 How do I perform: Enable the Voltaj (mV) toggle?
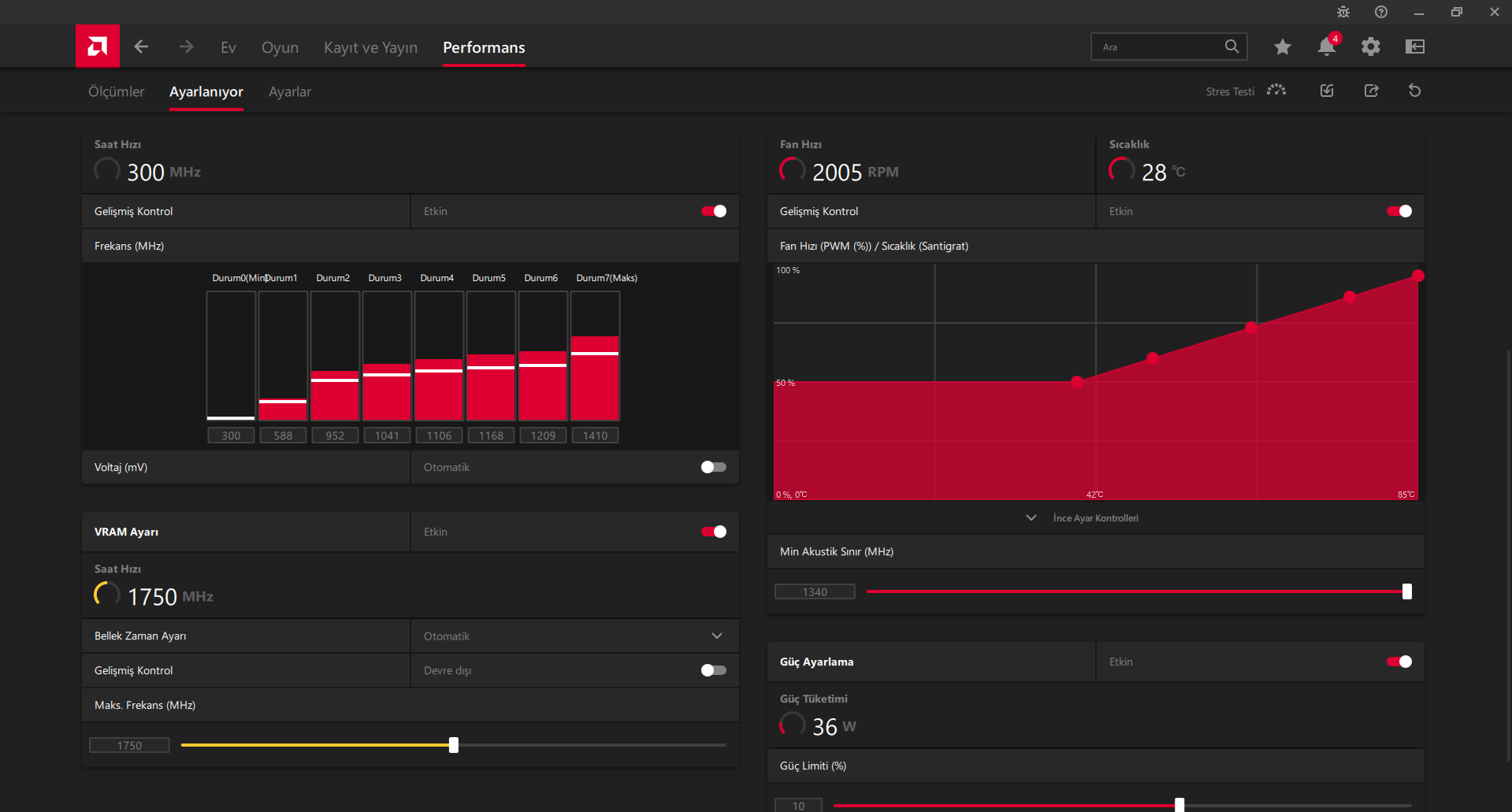[713, 467]
